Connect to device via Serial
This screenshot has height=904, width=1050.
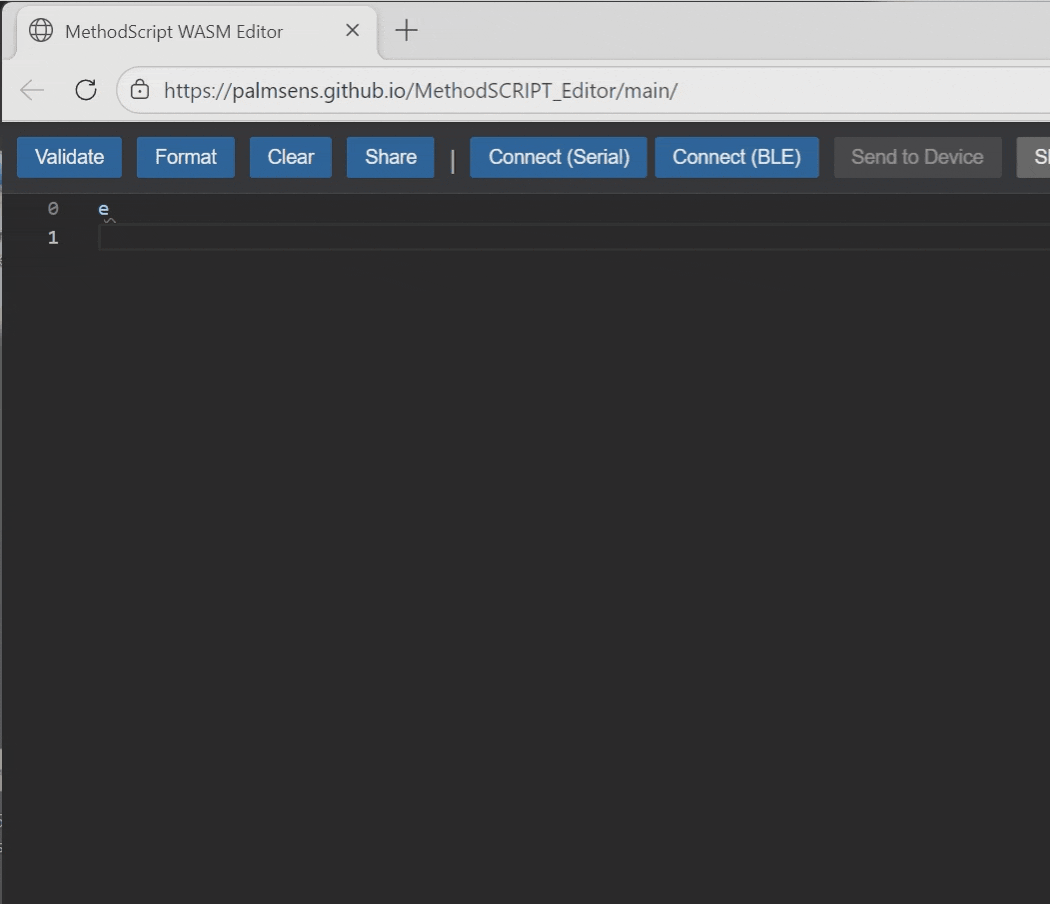tap(558, 157)
